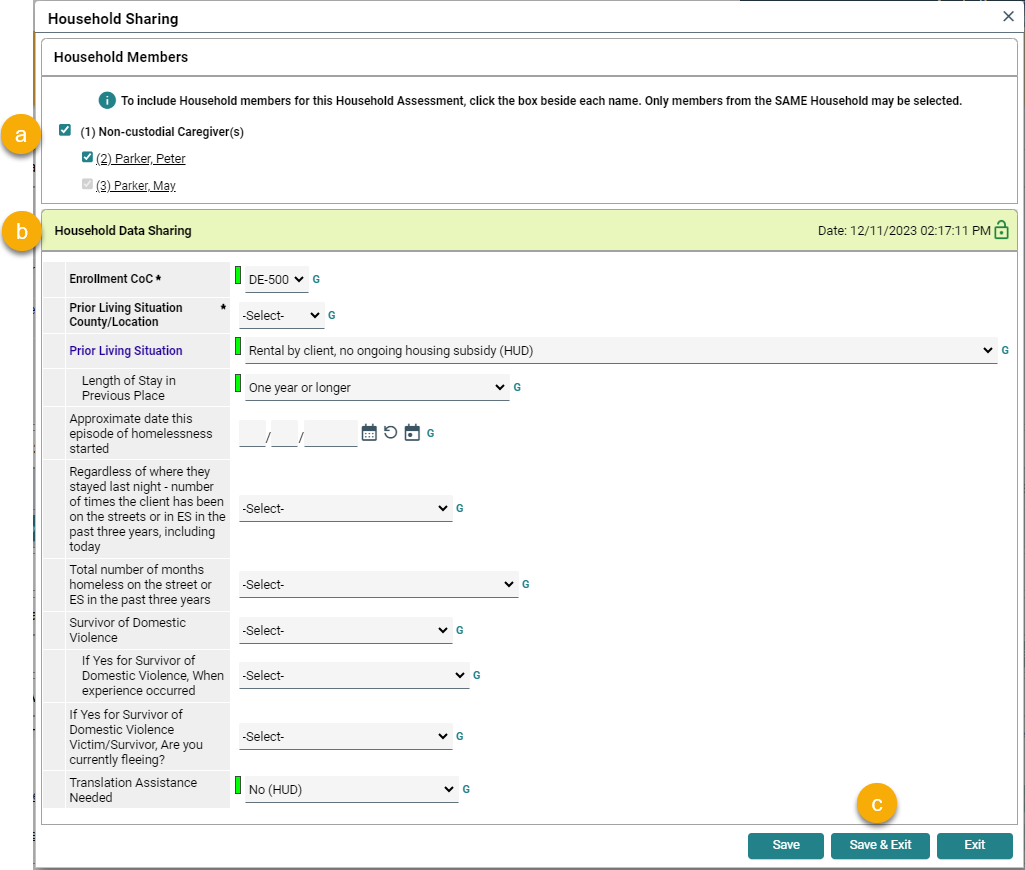This screenshot has height=870, width=1025.
Task: Click G icon beside Survivor of Domestic Violence
Action: [460, 630]
